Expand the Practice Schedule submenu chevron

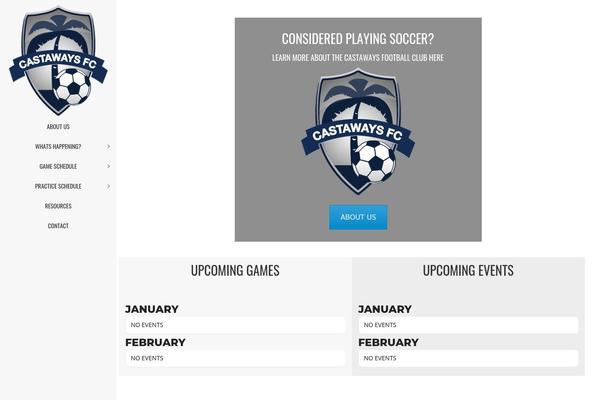point(108,186)
